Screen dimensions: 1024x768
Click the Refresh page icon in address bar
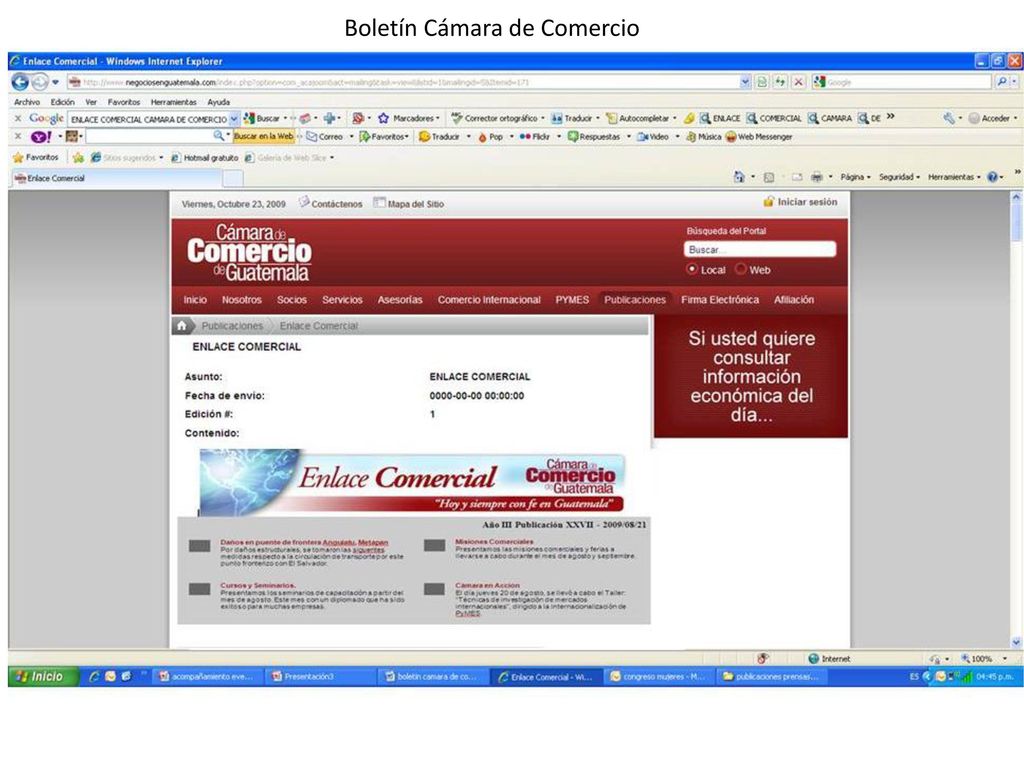[x=780, y=82]
